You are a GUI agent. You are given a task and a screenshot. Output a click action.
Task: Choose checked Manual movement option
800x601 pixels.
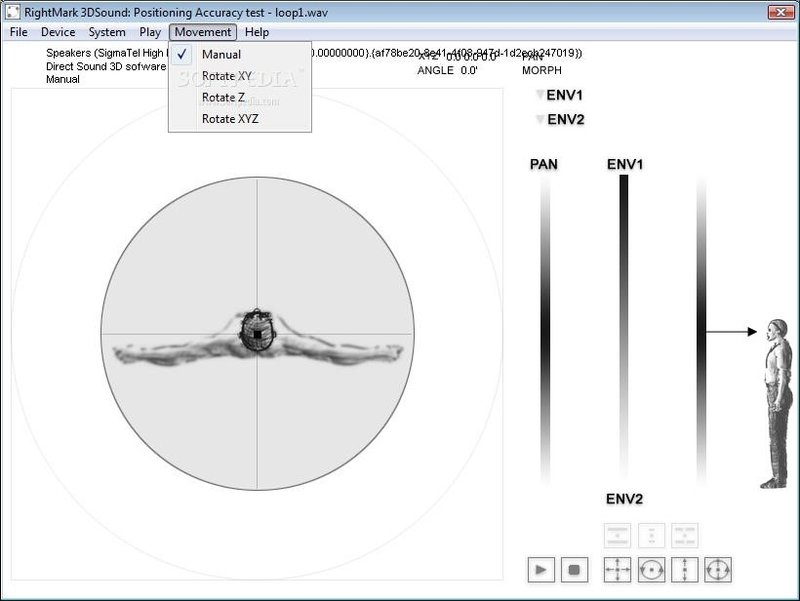point(240,54)
